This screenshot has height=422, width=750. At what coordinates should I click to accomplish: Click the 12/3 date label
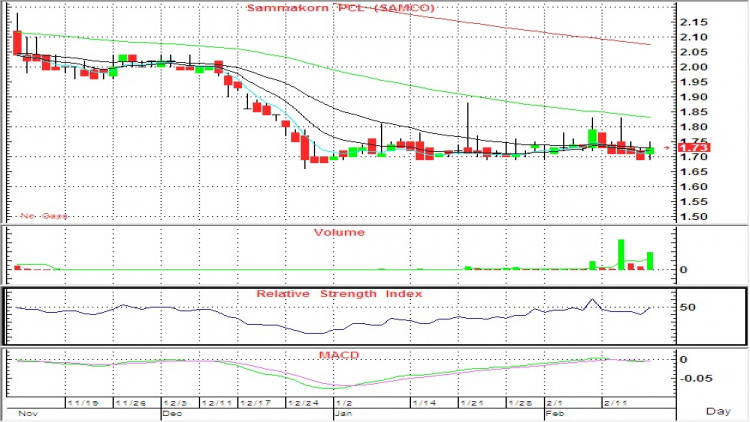click(x=176, y=403)
